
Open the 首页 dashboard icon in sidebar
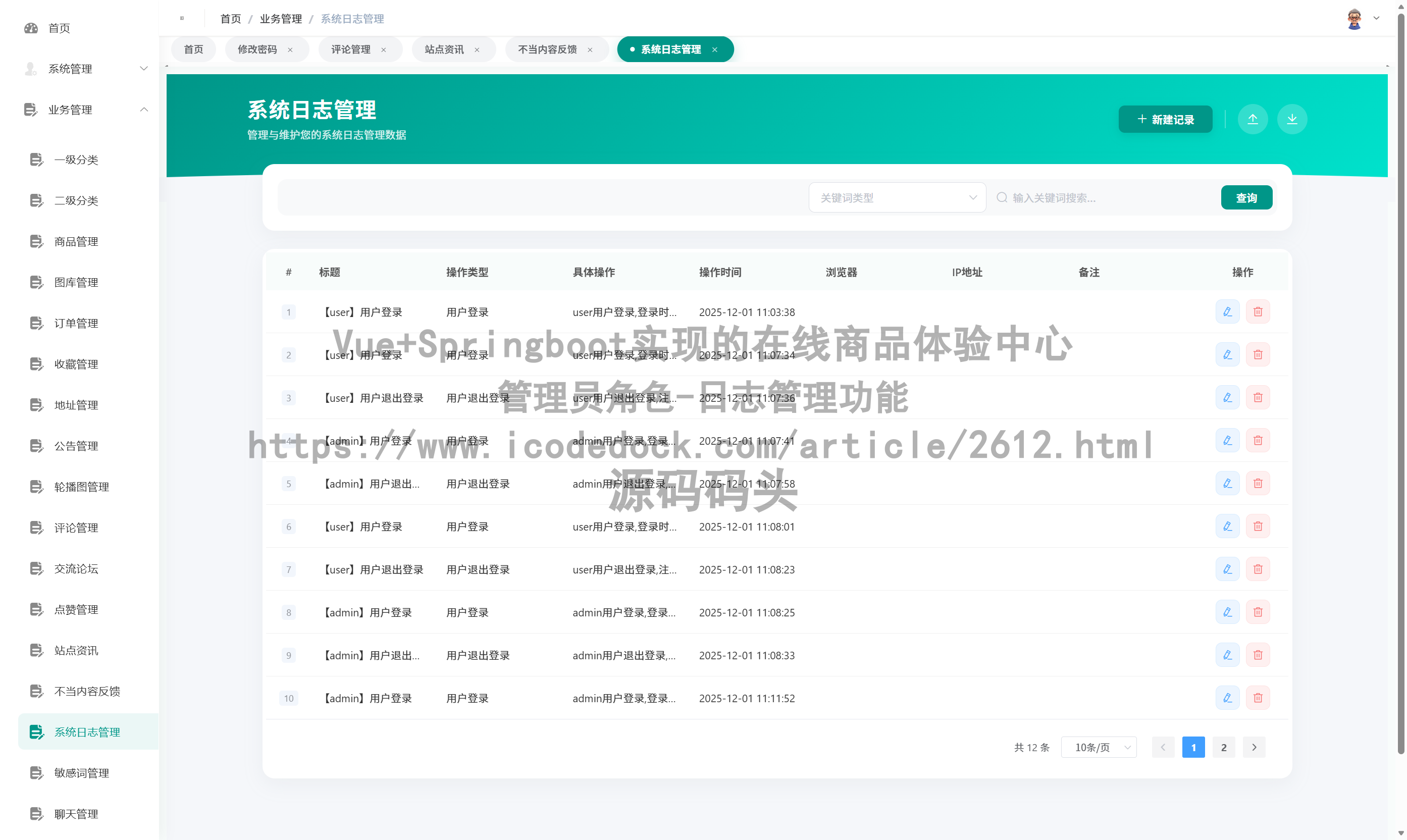31,28
